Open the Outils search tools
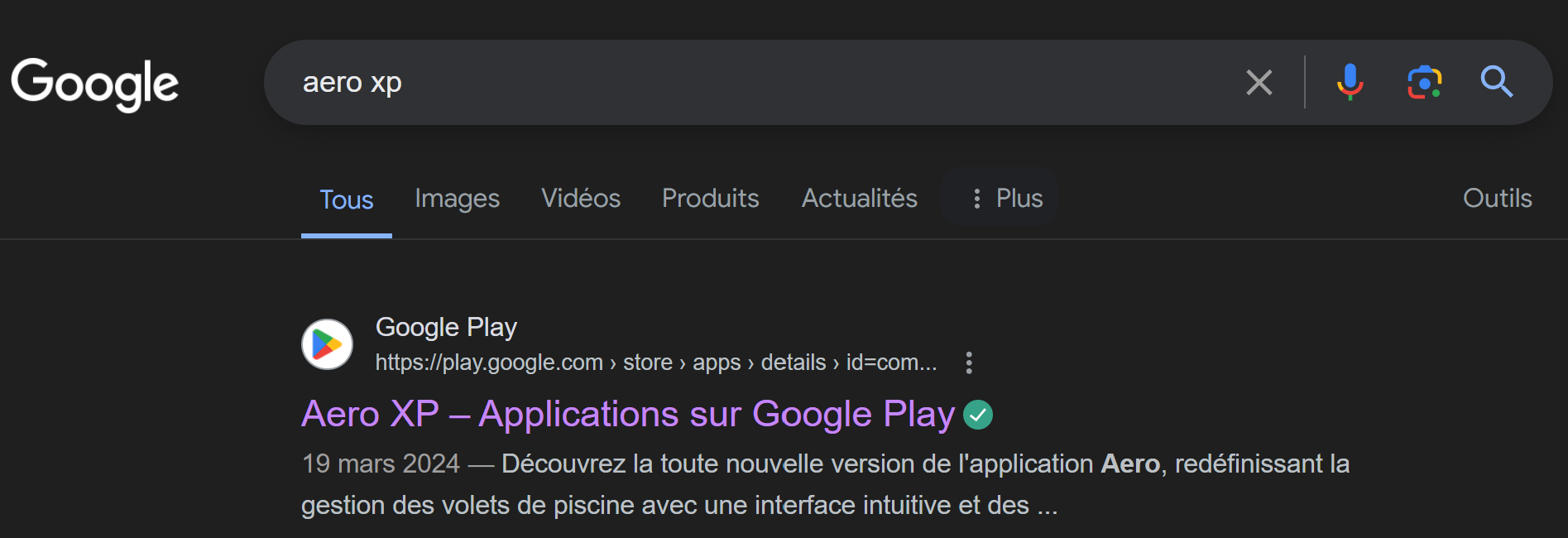The width and height of the screenshot is (1568, 538). tap(1497, 198)
